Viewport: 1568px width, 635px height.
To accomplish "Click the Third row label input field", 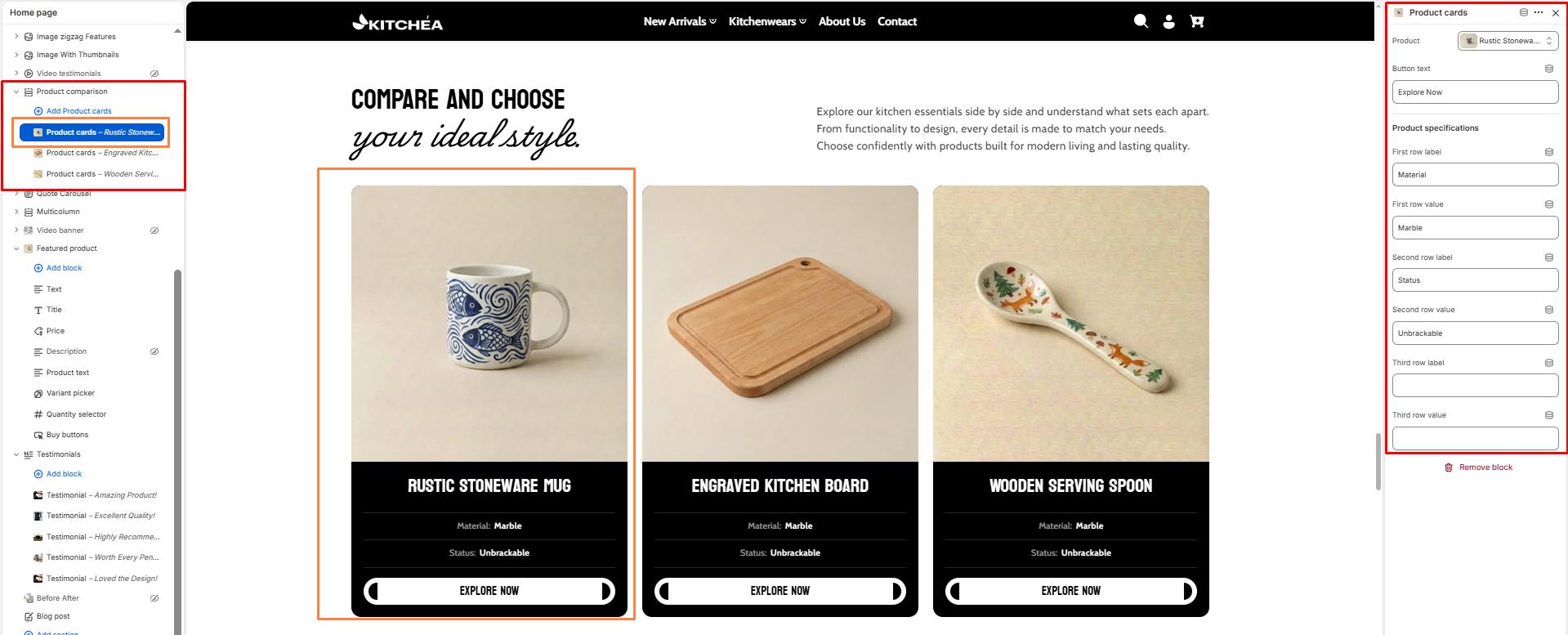I will click(x=1475, y=386).
